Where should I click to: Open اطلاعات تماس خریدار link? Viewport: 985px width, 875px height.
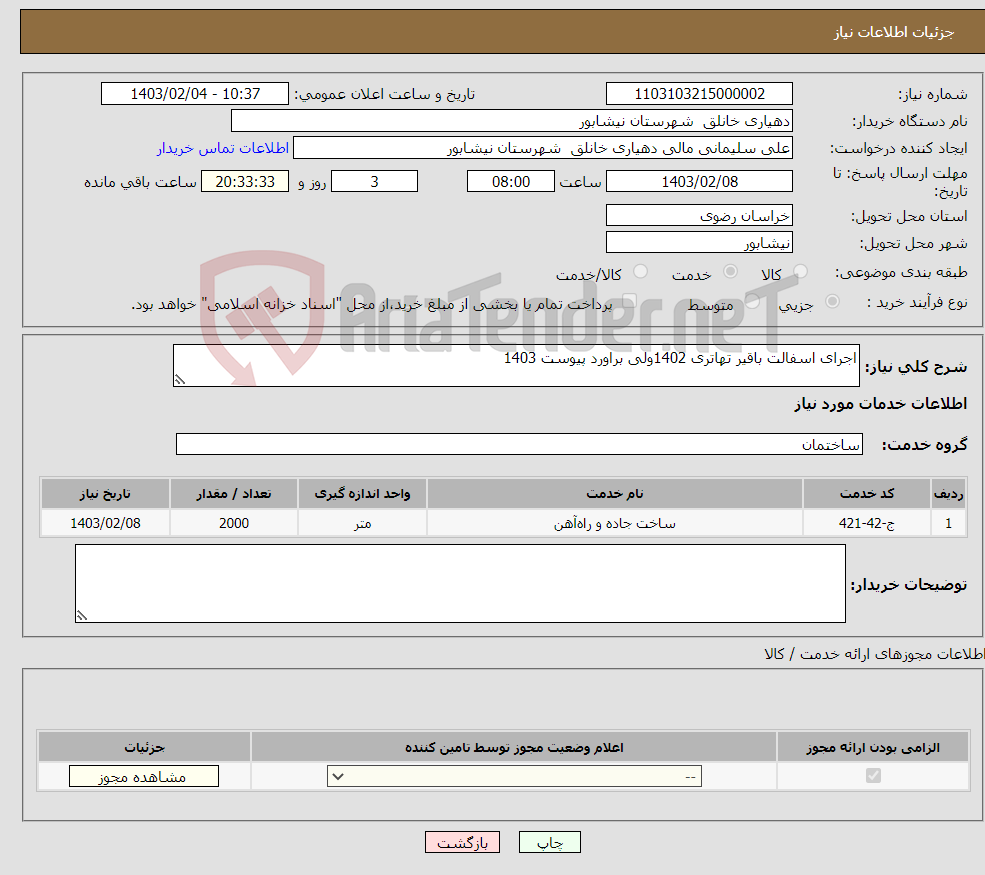point(223,148)
